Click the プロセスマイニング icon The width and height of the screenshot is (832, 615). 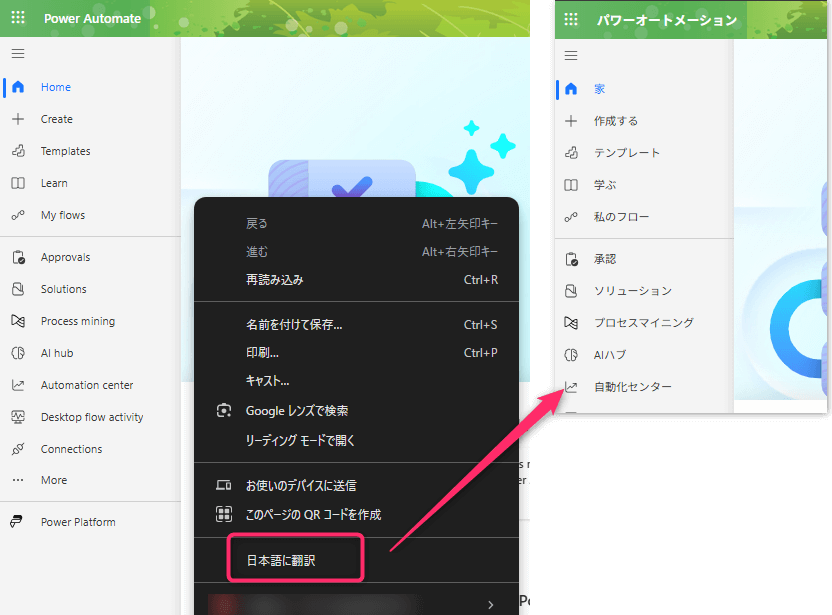tap(571, 323)
